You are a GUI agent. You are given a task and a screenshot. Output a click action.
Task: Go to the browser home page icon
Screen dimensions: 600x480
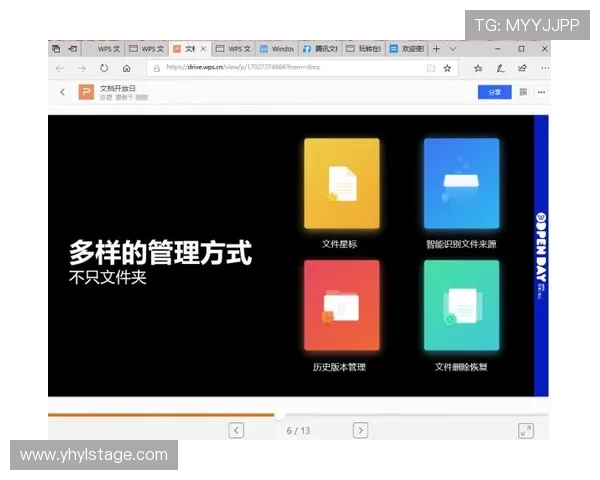click(126, 69)
